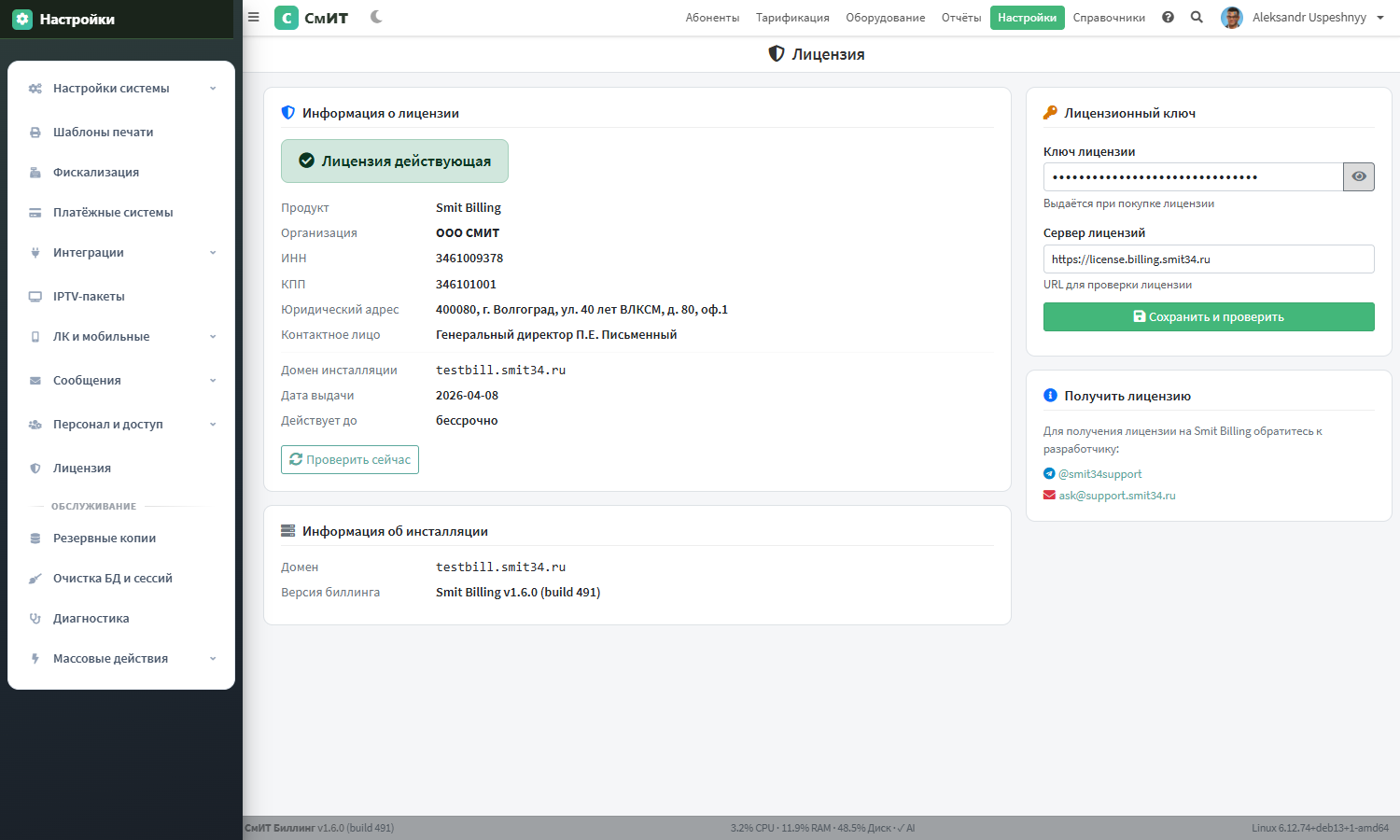Select the Настройки menu tab
Viewport: 1400px width, 840px height.
pos(1028,18)
